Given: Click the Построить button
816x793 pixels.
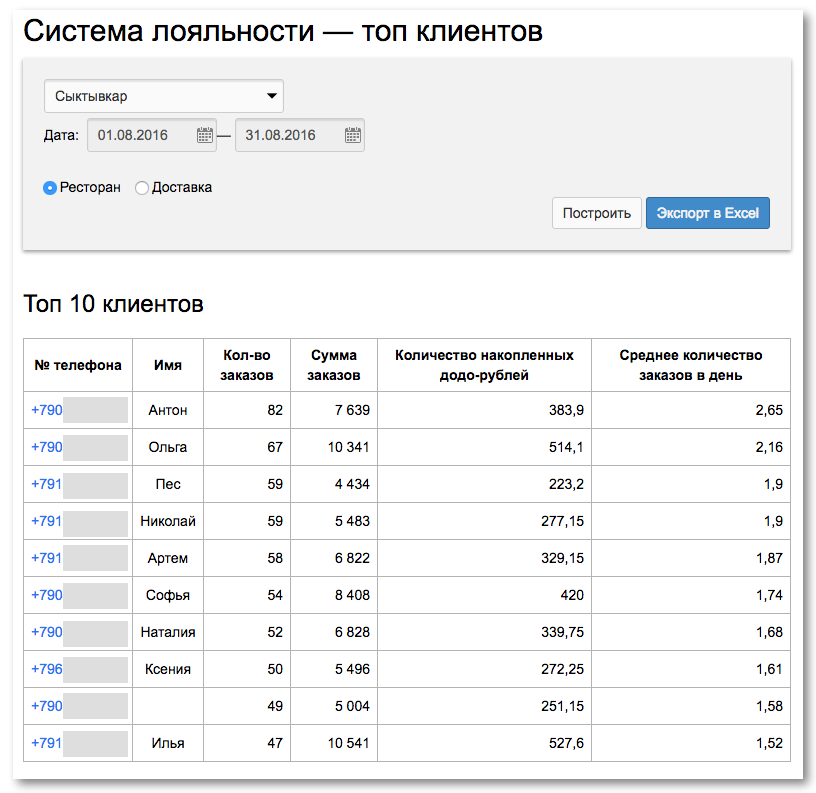Looking at the screenshot, I should (596, 213).
